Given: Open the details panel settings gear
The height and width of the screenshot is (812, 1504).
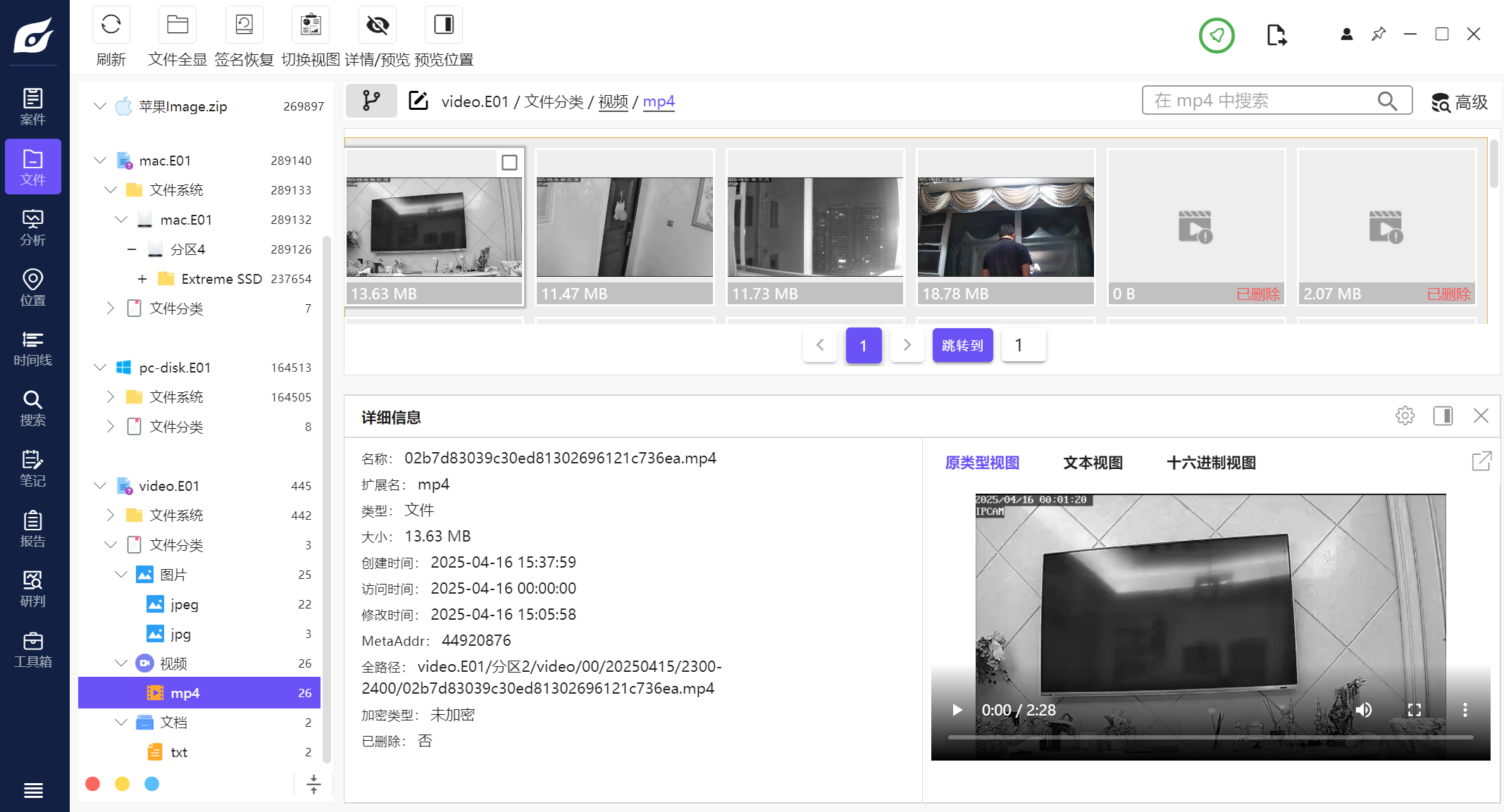Looking at the screenshot, I should pos(1405,416).
